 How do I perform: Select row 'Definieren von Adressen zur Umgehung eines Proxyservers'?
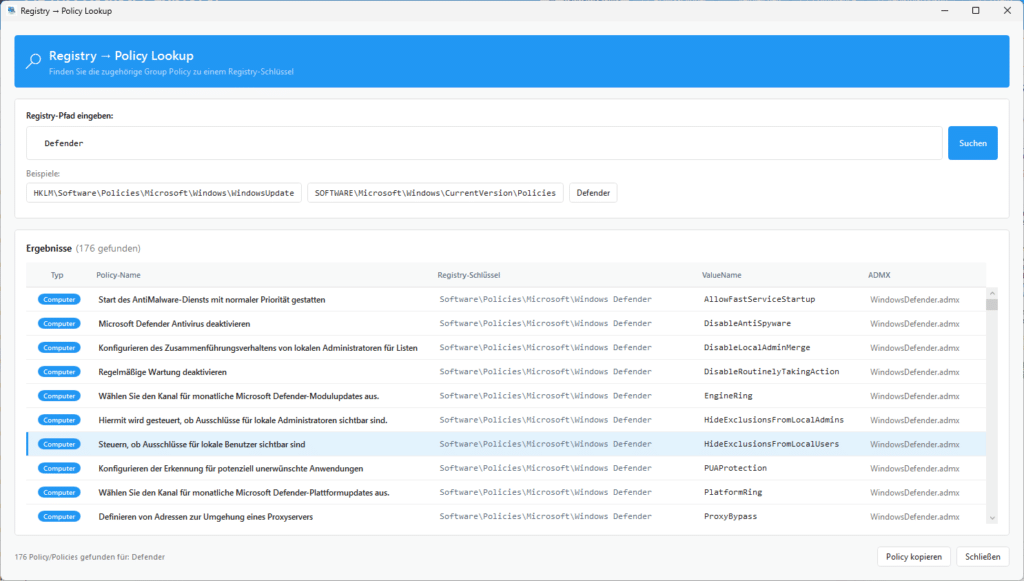pyautogui.click(x=506, y=516)
